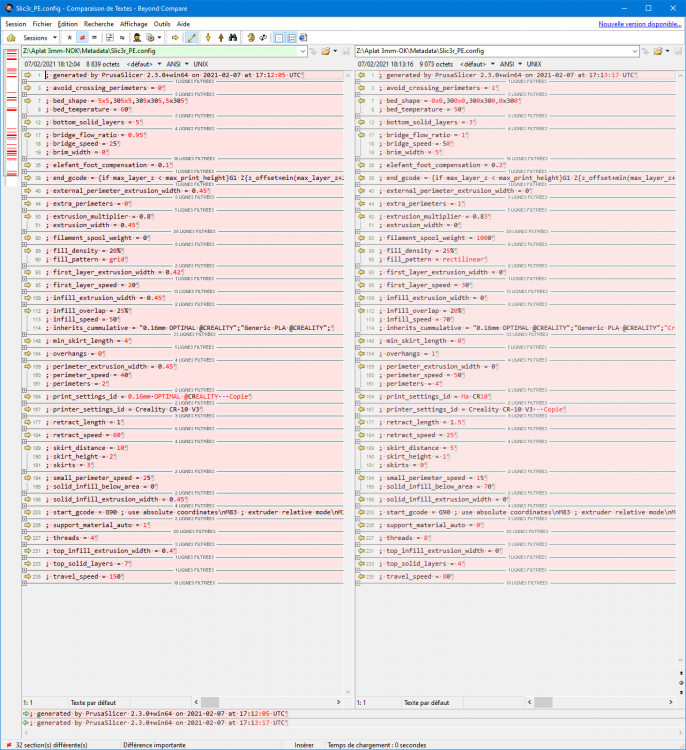This screenshot has height=750, width=686.
Task: Click the red flag icon in status bar
Action: pyautogui.click(x=9, y=745)
